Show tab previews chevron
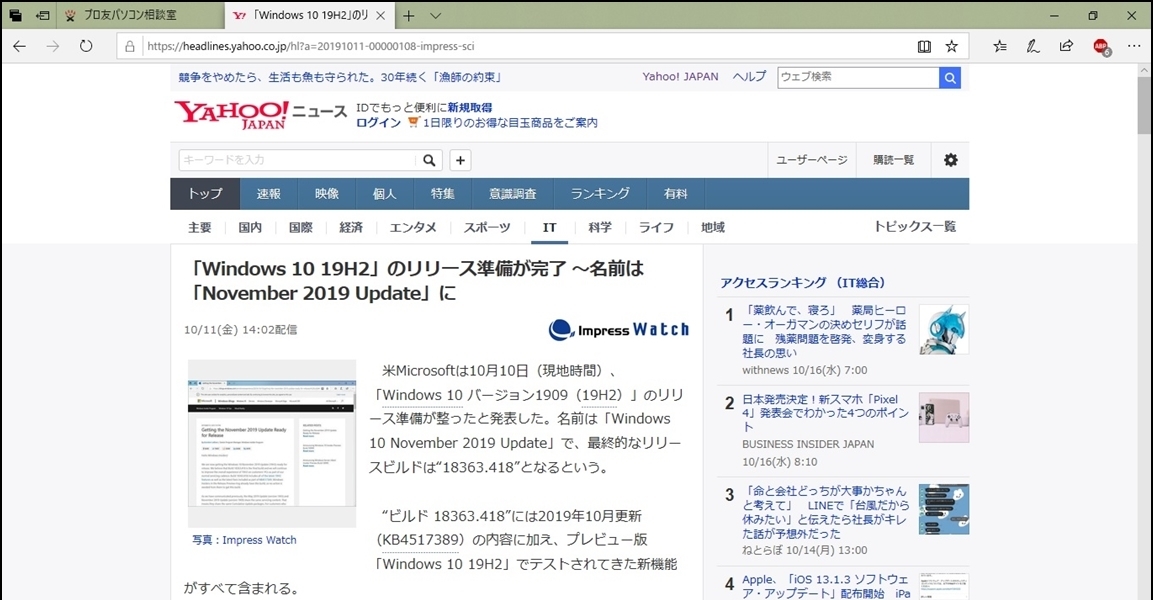Image resolution: width=1153 pixels, height=600 pixels. pos(435,15)
